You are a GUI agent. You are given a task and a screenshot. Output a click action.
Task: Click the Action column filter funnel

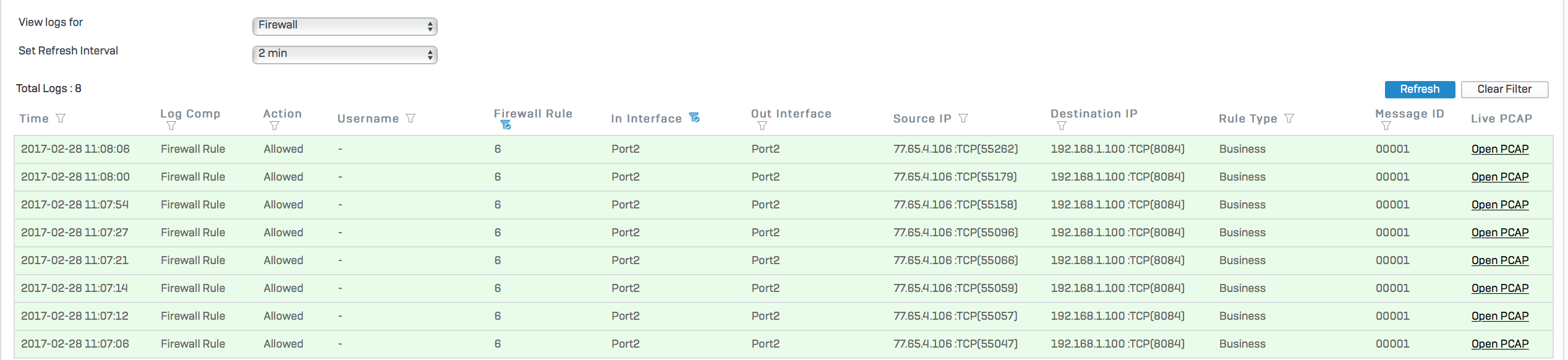coord(275,126)
